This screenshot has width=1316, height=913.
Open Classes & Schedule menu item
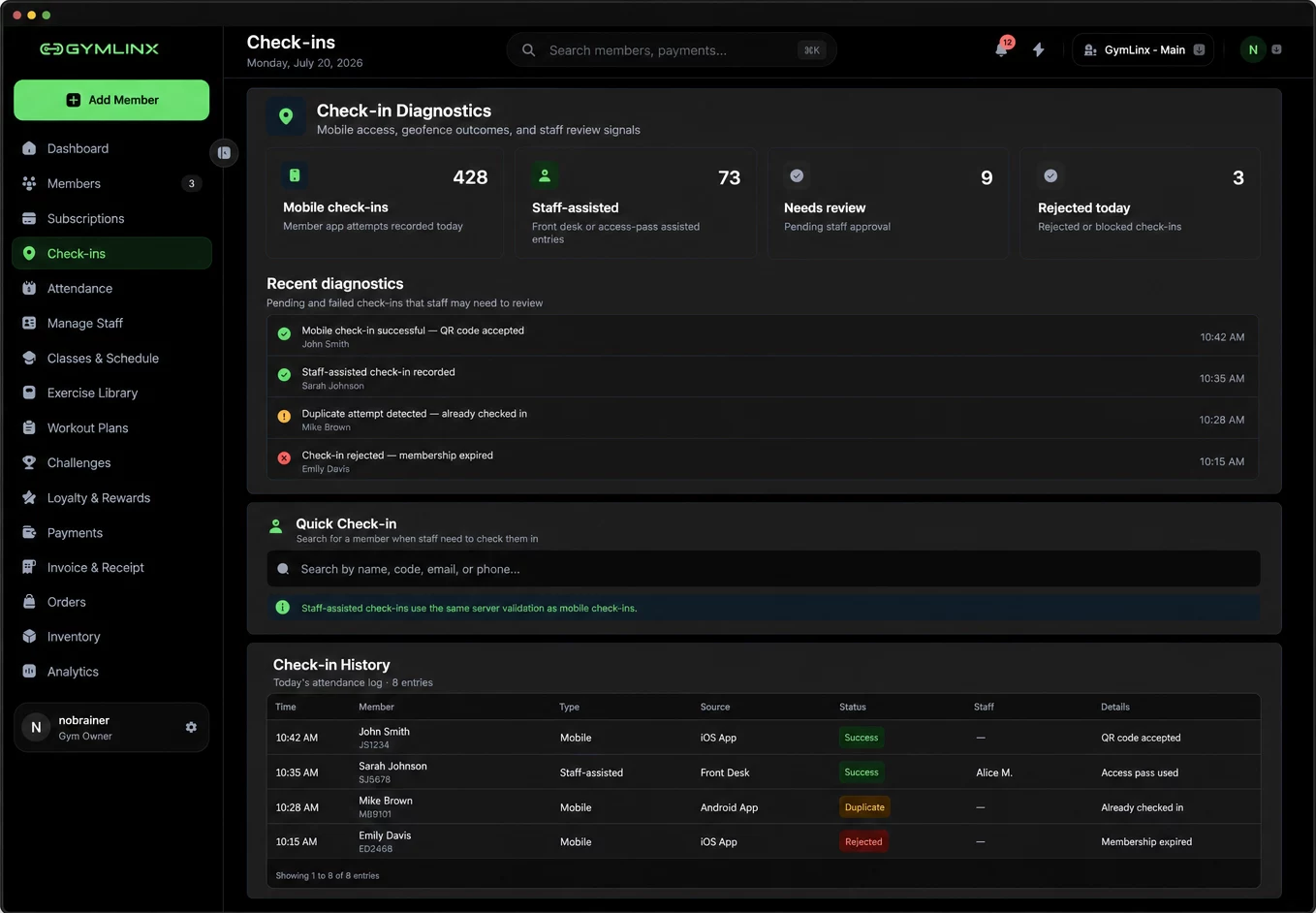111,358
